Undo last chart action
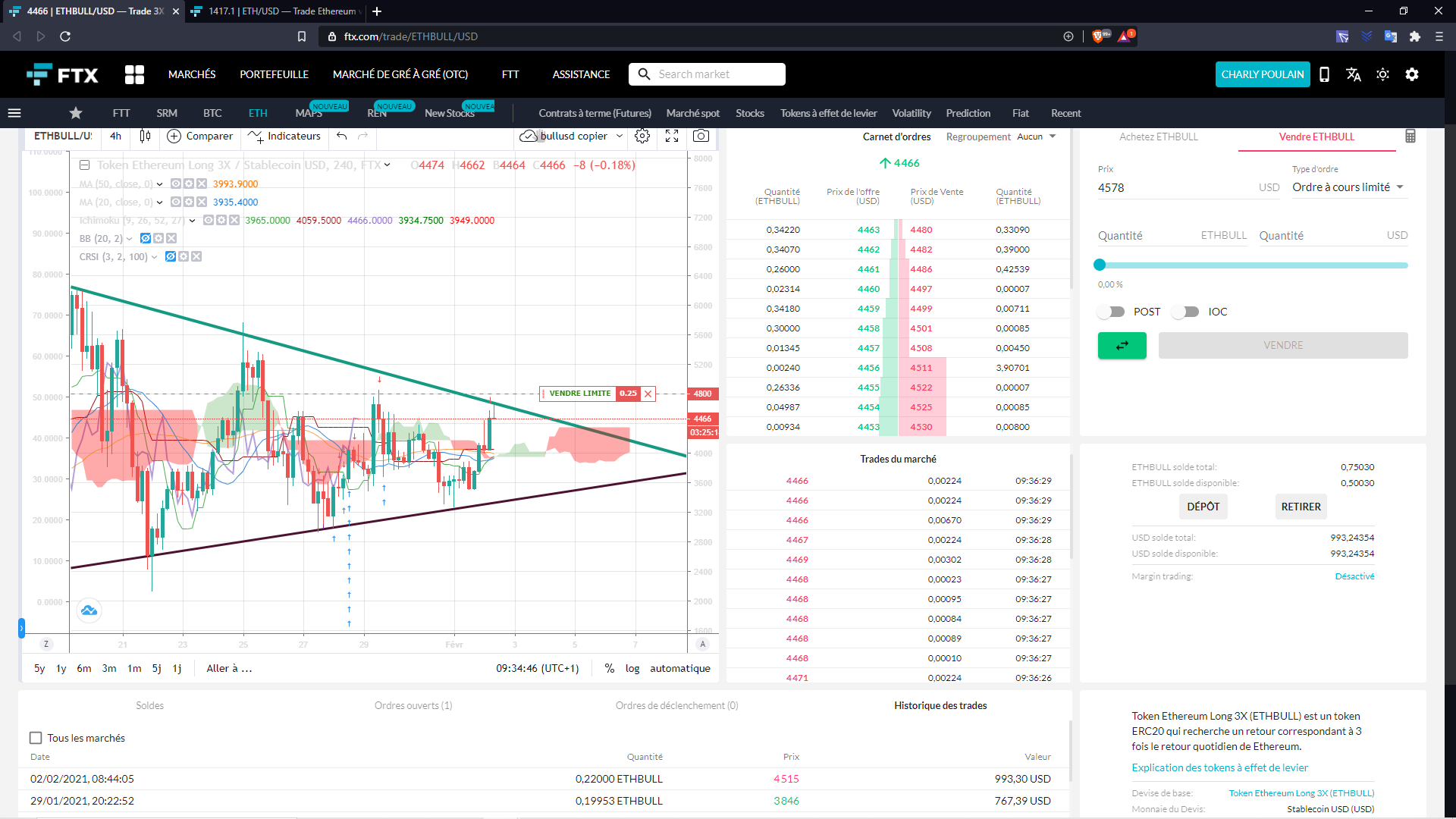Screen dimensions: 1456x819 pyautogui.click(x=342, y=136)
